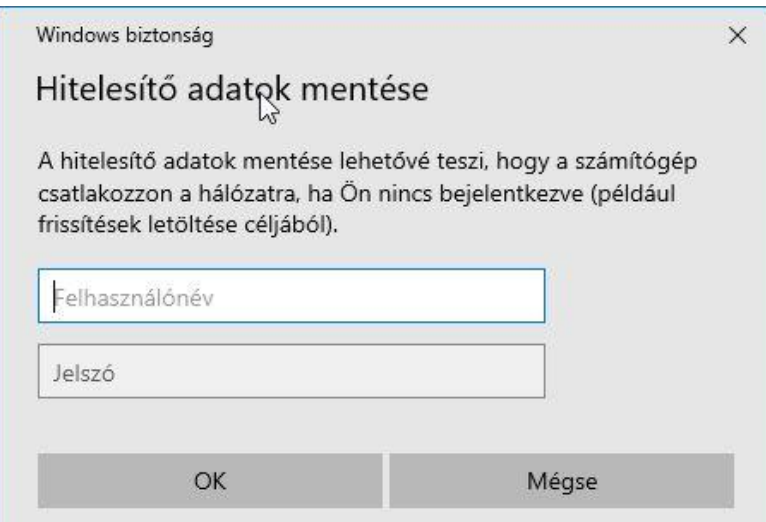Viewport: 766px width, 522px height.
Task: Click the Felhasználónév placeholder text
Action: pyautogui.click(x=133, y=297)
